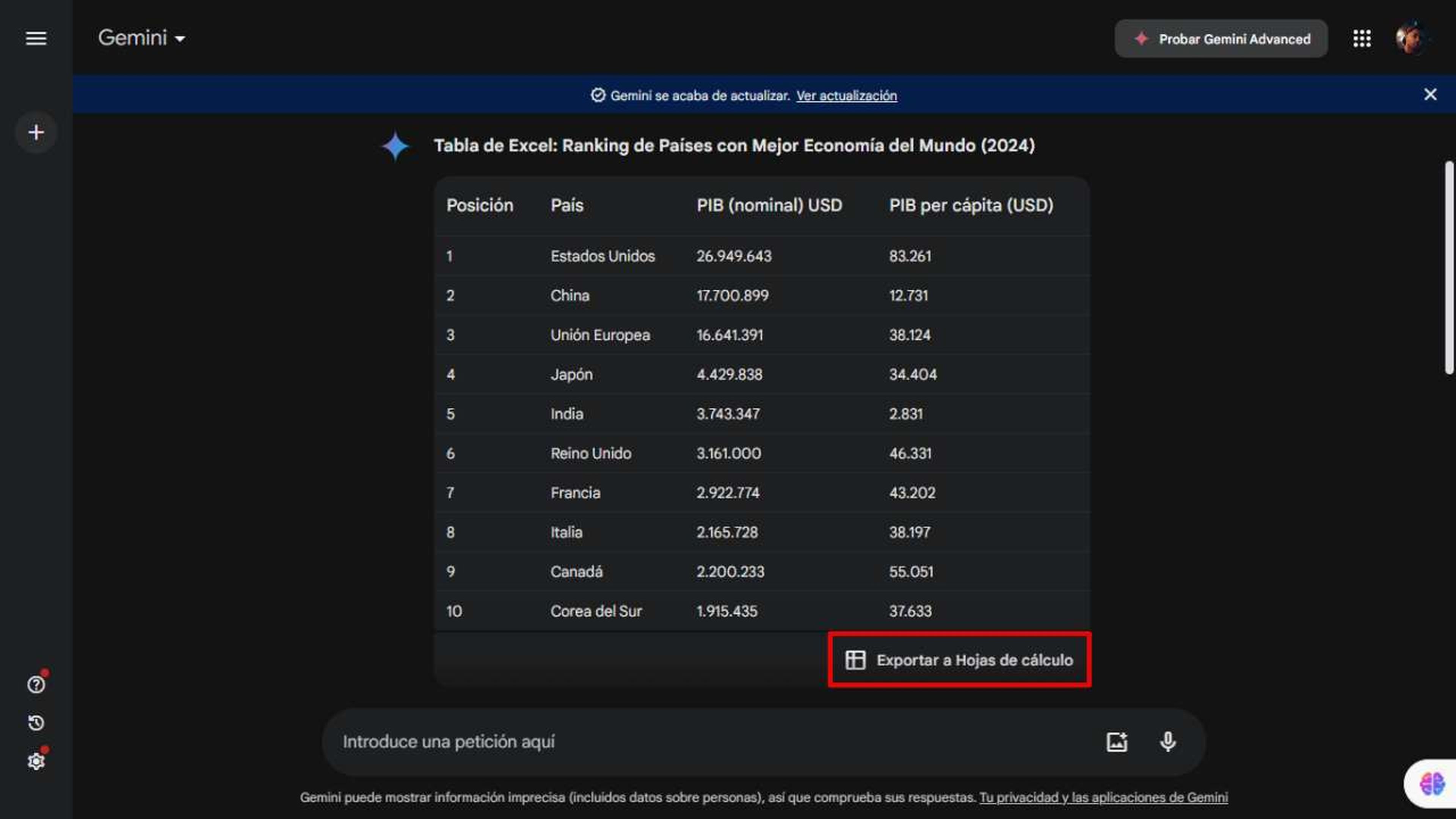
Task: Click the per cápita value 38.124
Action: click(x=910, y=335)
